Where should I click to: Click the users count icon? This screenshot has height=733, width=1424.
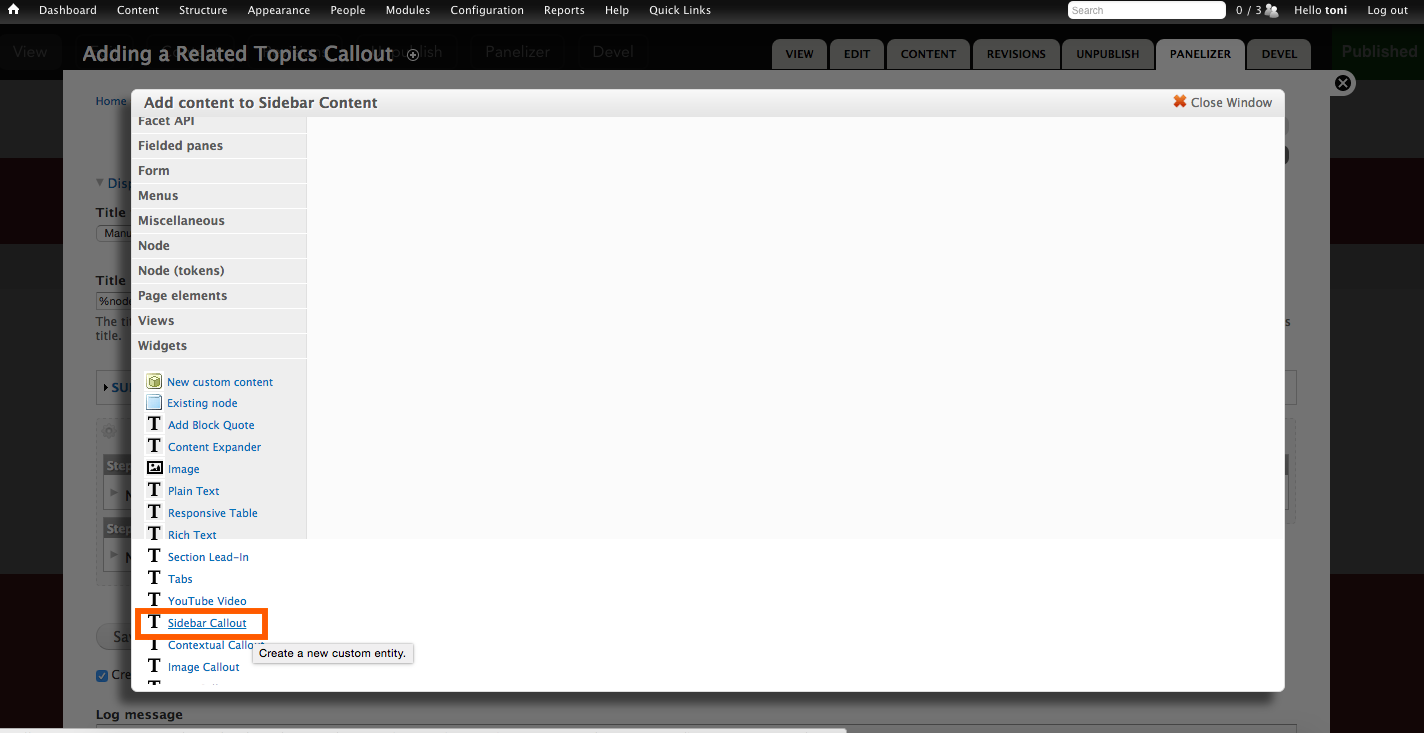pos(1272,10)
